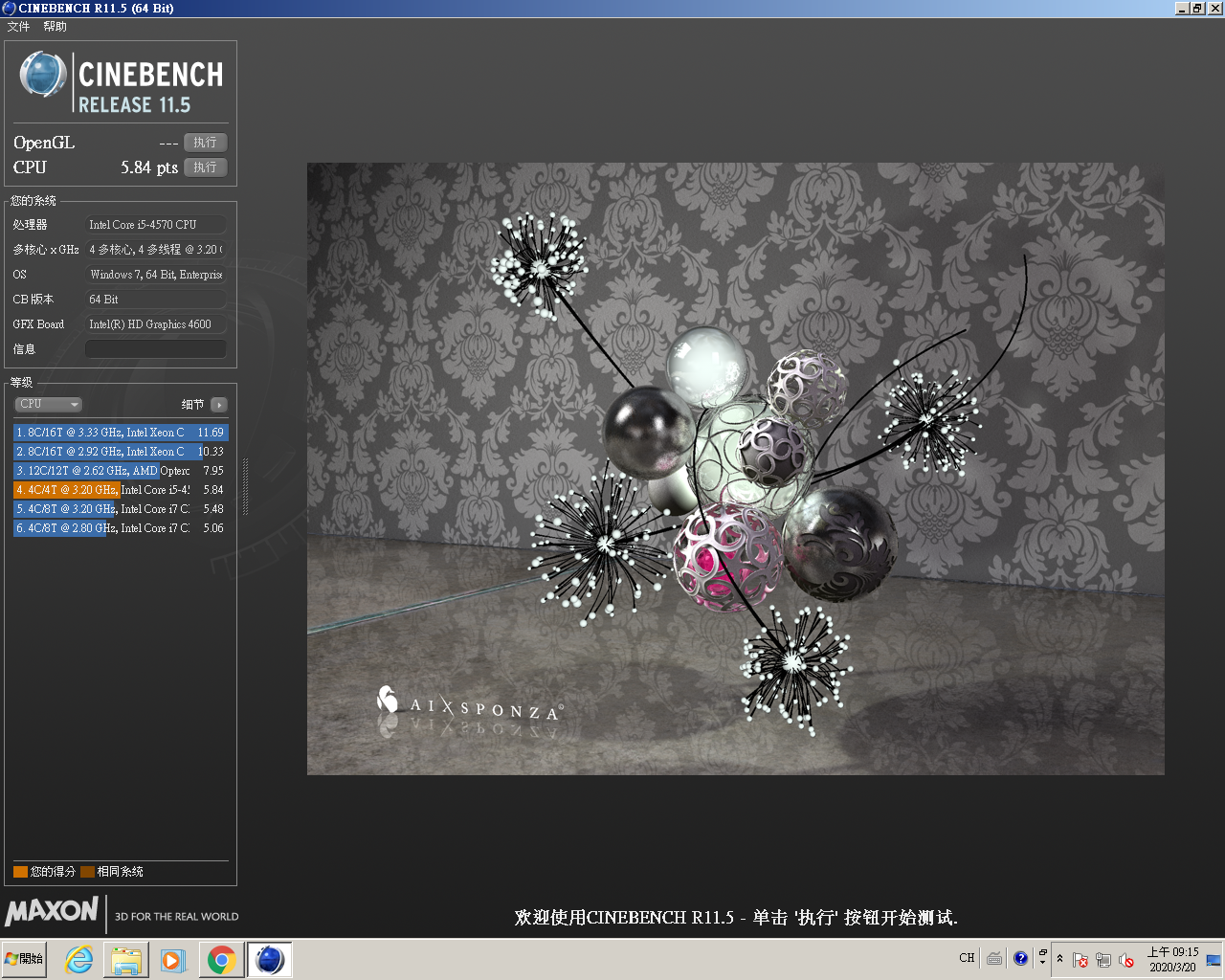Click the brown 相同系统 legend swatch
The width and height of the screenshot is (1225, 980).
point(87,872)
